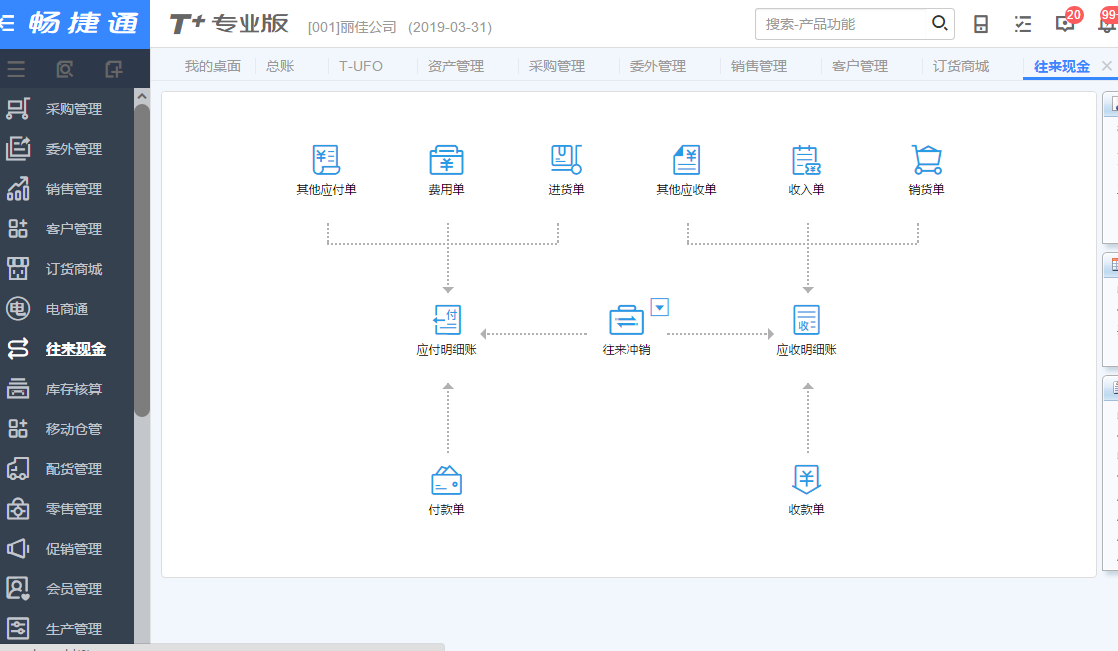
Task: Select 促销管理 in the sidebar
Action: (x=67, y=548)
